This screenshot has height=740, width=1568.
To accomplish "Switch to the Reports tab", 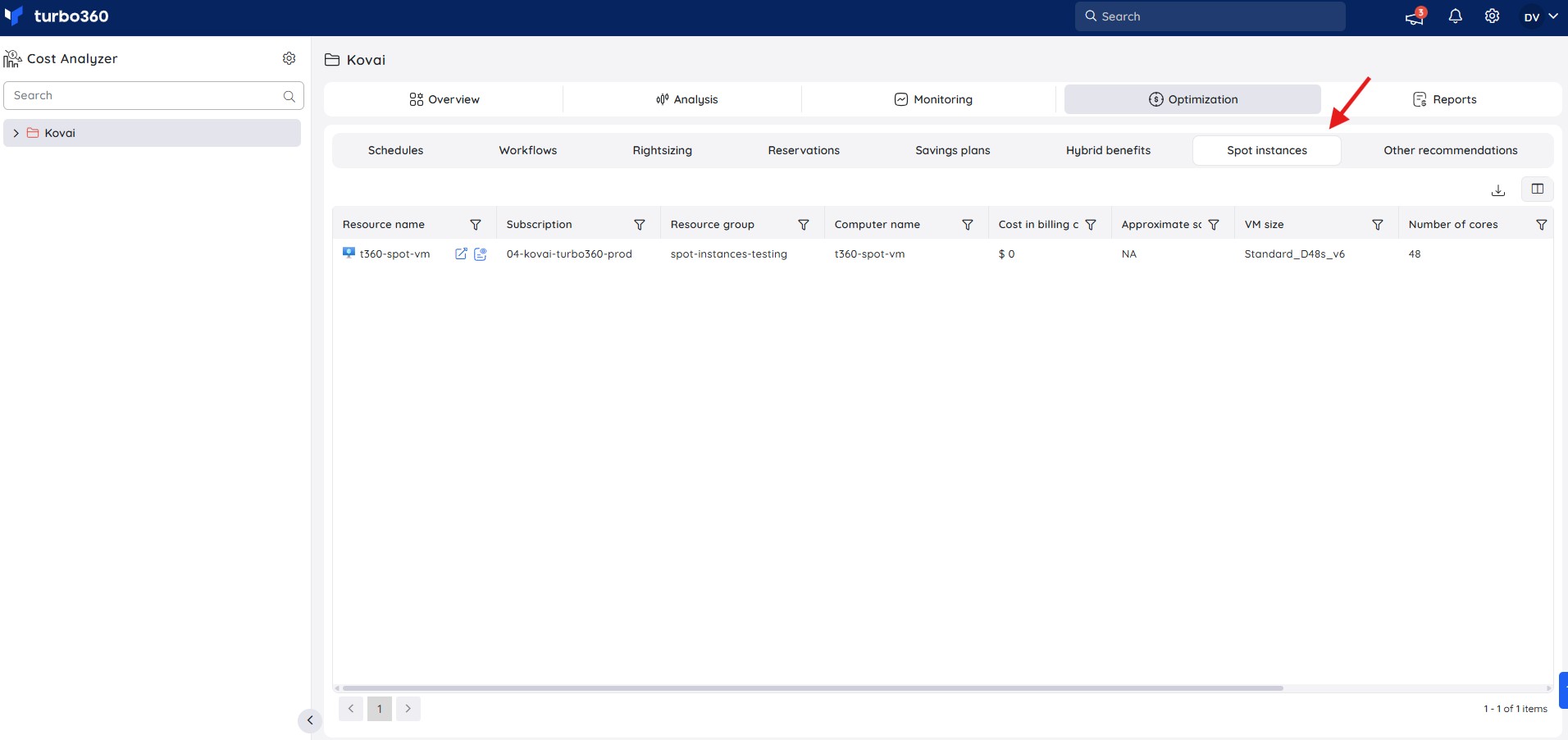I will 1444,99.
